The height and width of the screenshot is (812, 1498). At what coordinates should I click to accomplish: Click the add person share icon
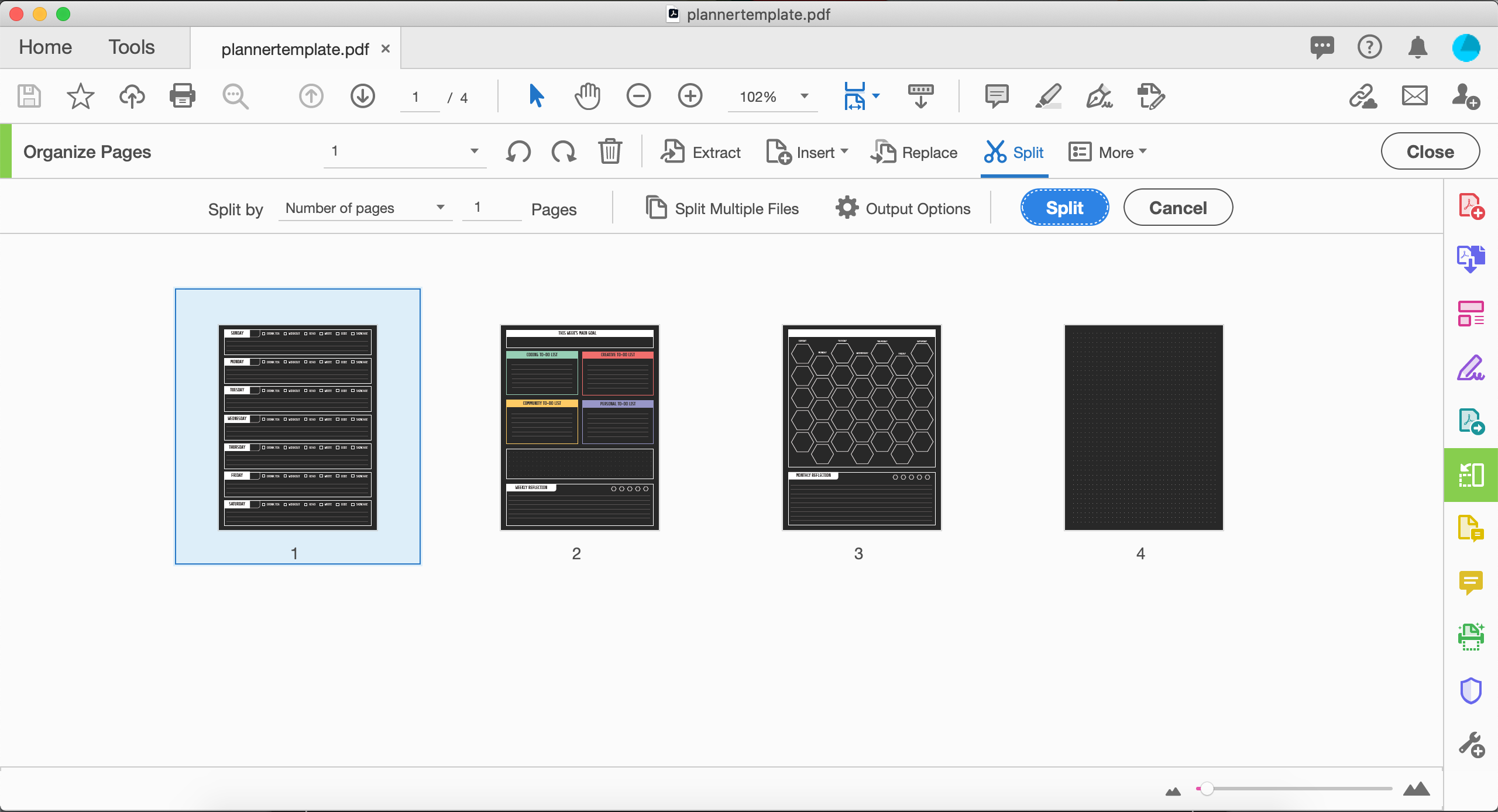pyautogui.click(x=1466, y=96)
